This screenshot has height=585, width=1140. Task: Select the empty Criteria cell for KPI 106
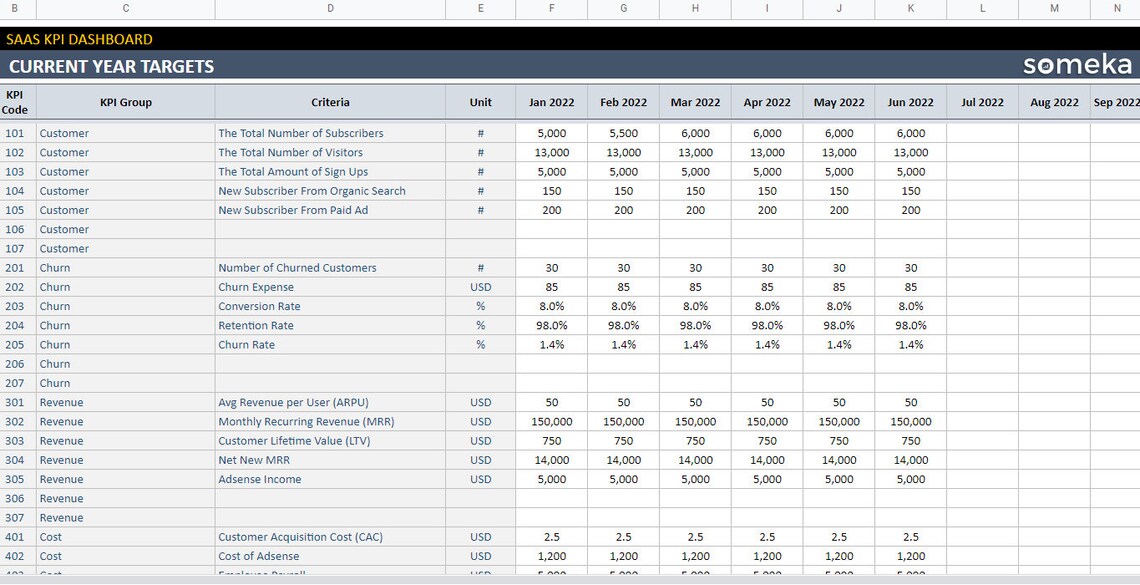330,229
